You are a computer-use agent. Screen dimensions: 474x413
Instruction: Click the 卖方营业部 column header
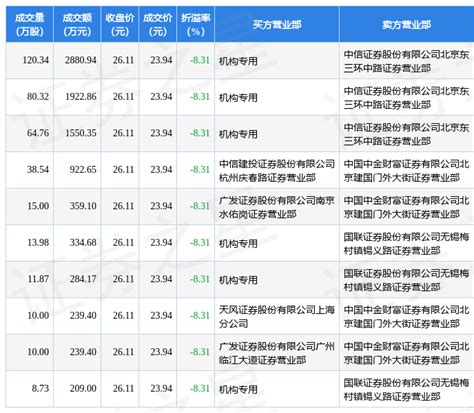[407, 25]
